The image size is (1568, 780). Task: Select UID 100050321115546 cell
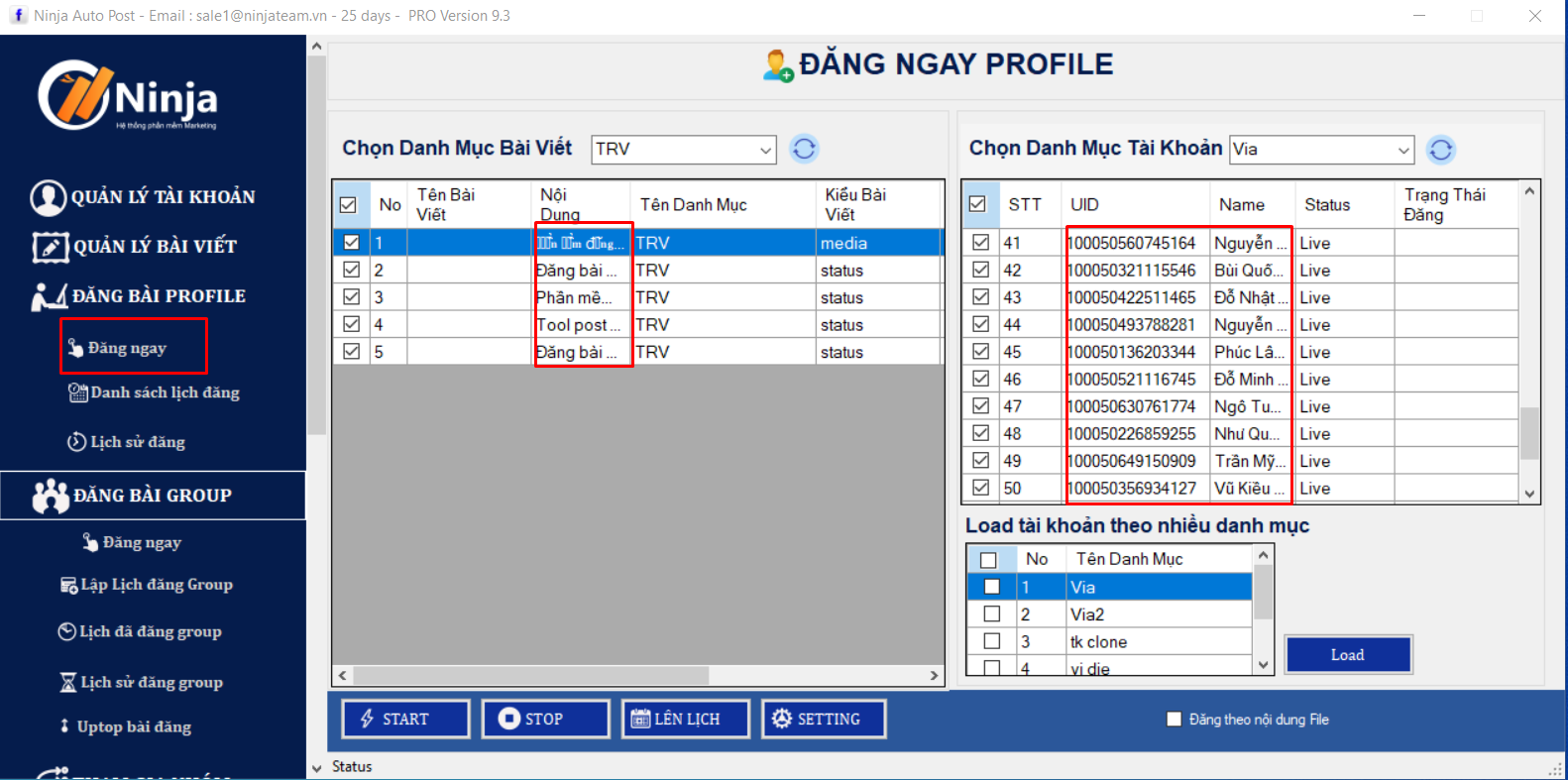point(1135,270)
